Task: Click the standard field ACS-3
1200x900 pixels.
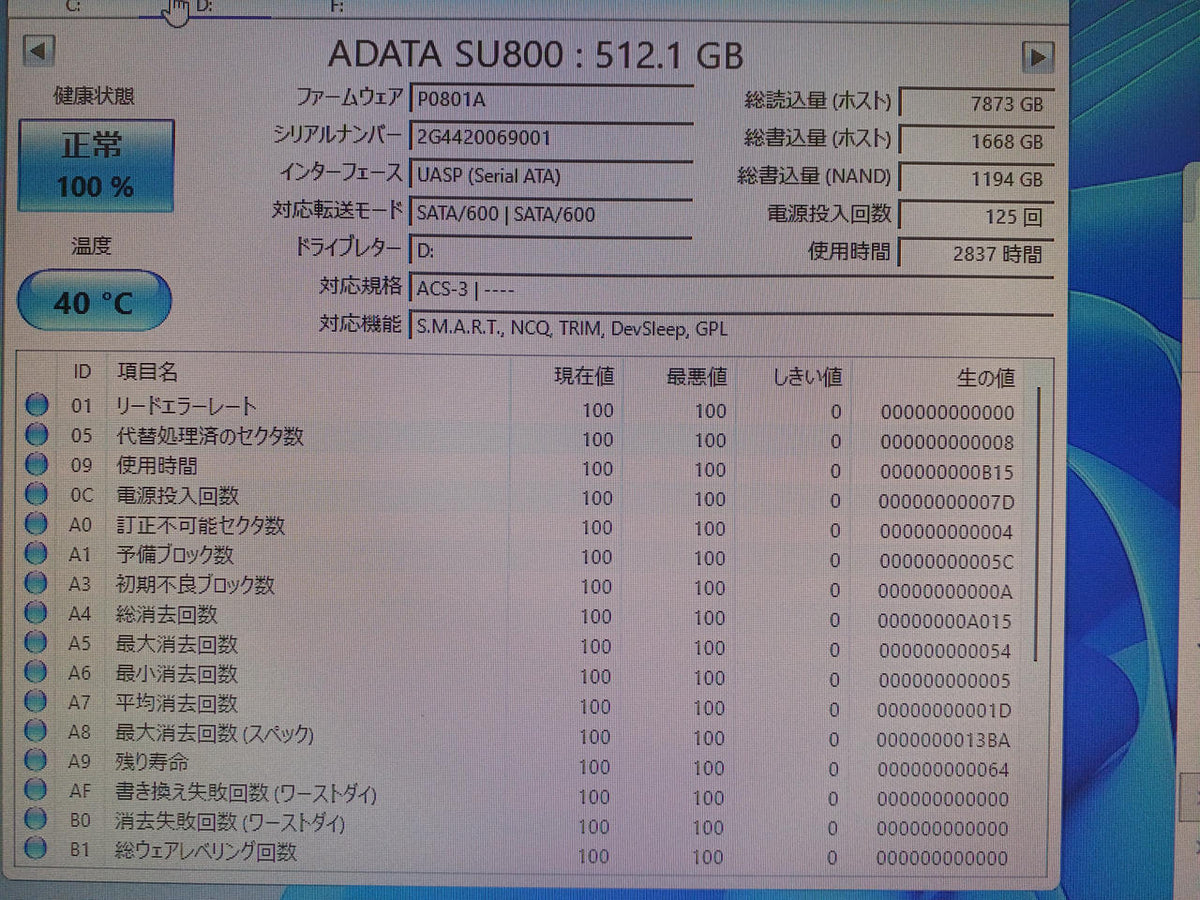Action: click(731, 288)
